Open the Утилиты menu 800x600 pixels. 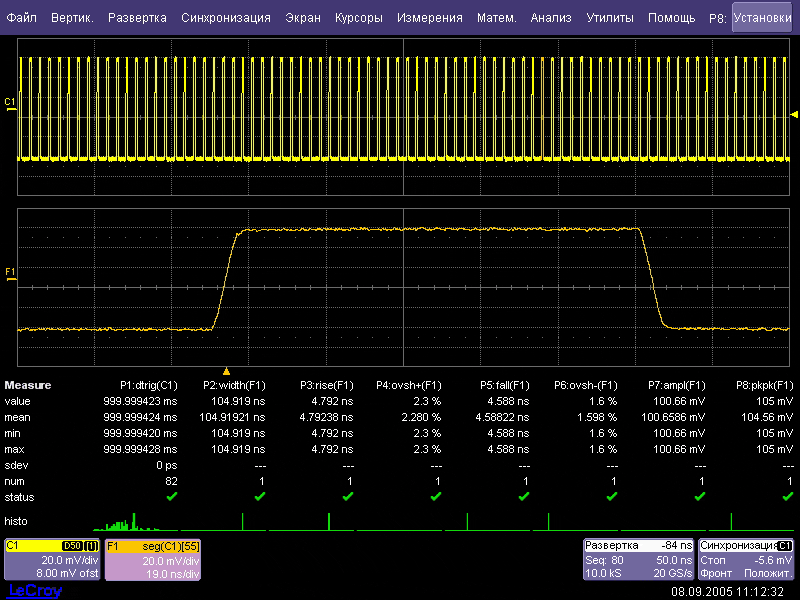coord(609,18)
